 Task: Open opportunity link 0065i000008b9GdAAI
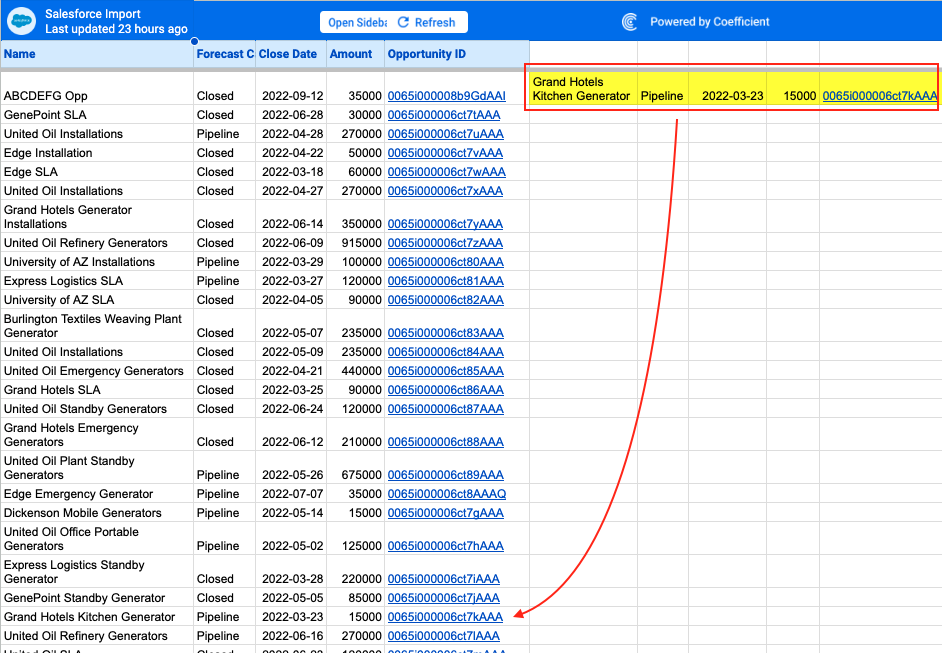446,96
